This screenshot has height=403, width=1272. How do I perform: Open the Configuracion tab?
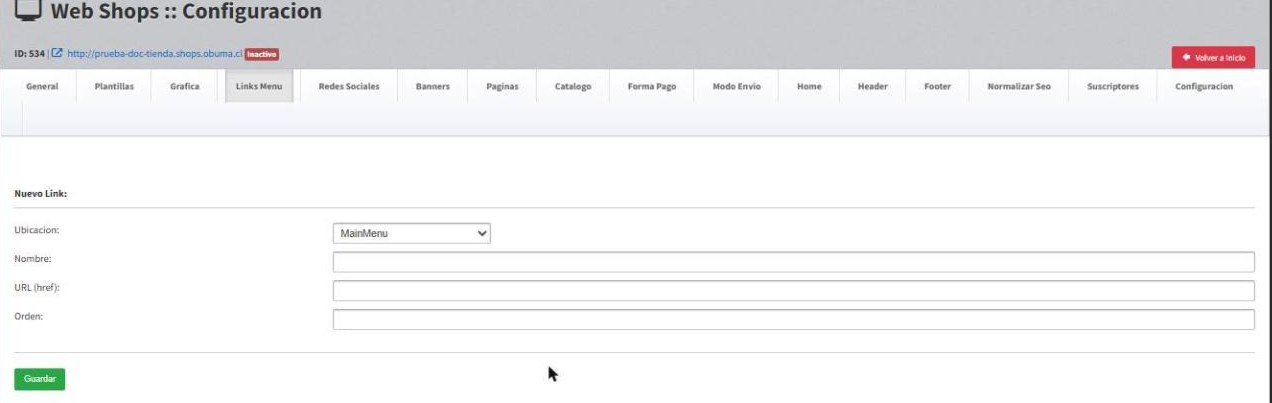pyautogui.click(x=1204, y=86)
